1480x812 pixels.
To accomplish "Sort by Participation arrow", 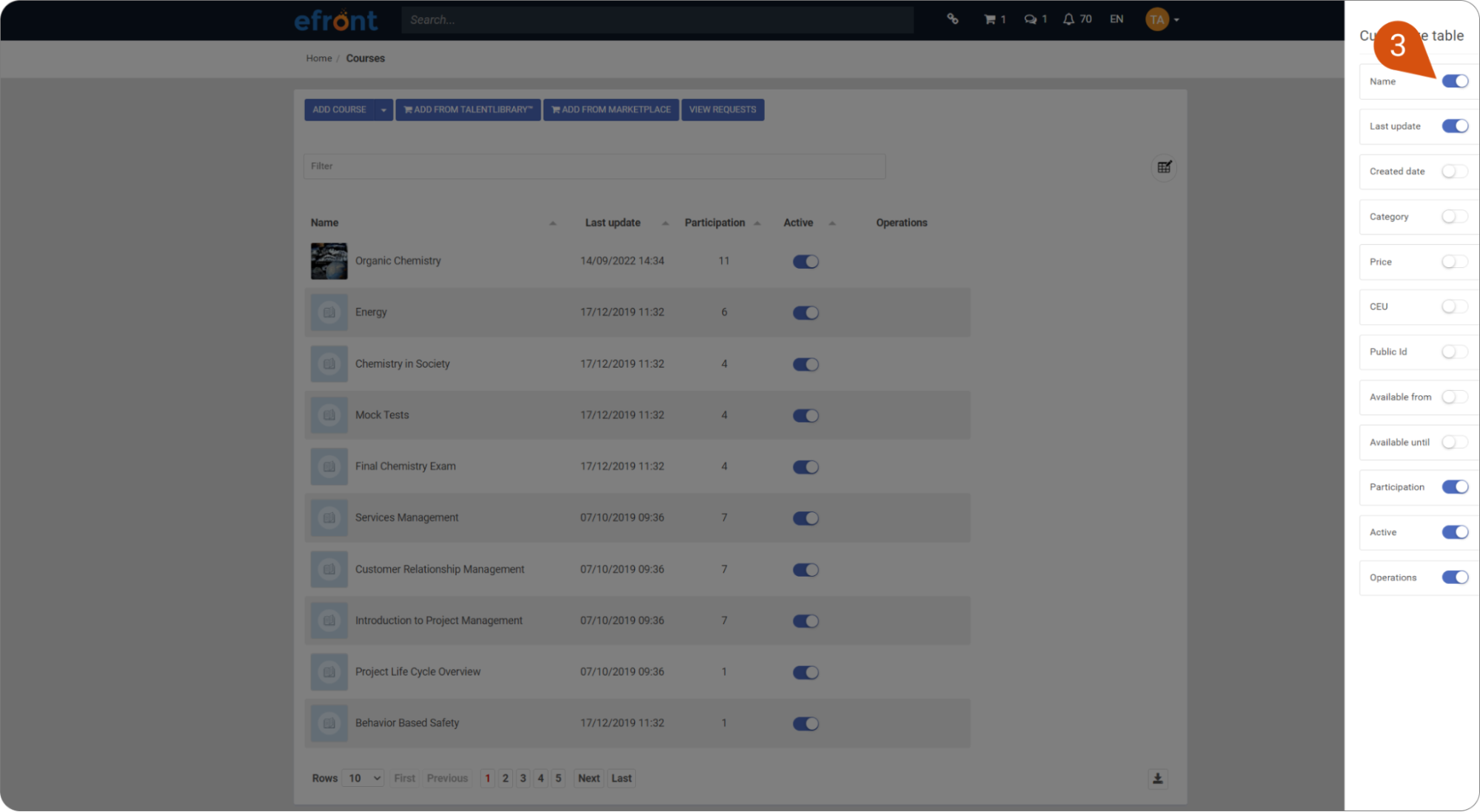I will click(x=757, y=223).
